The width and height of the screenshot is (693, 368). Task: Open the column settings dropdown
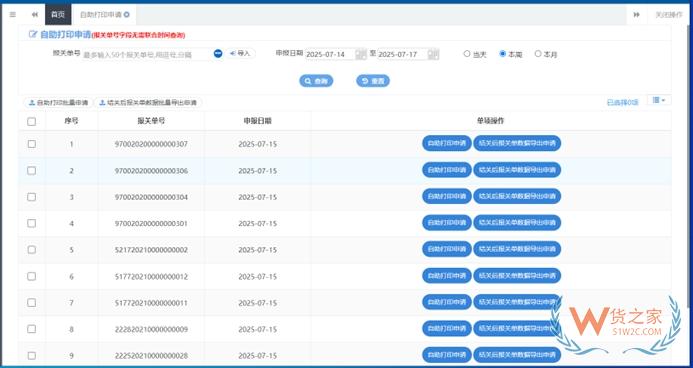[x=659, y=100]
